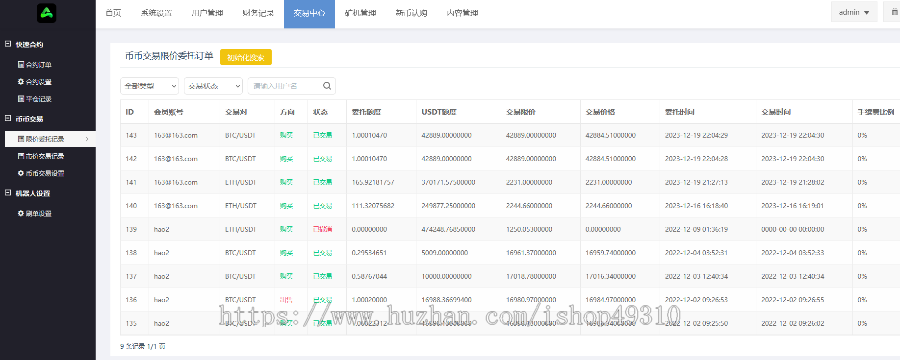
Task: Click trade price 16959.74000000
Action: [x=611, y=253]
